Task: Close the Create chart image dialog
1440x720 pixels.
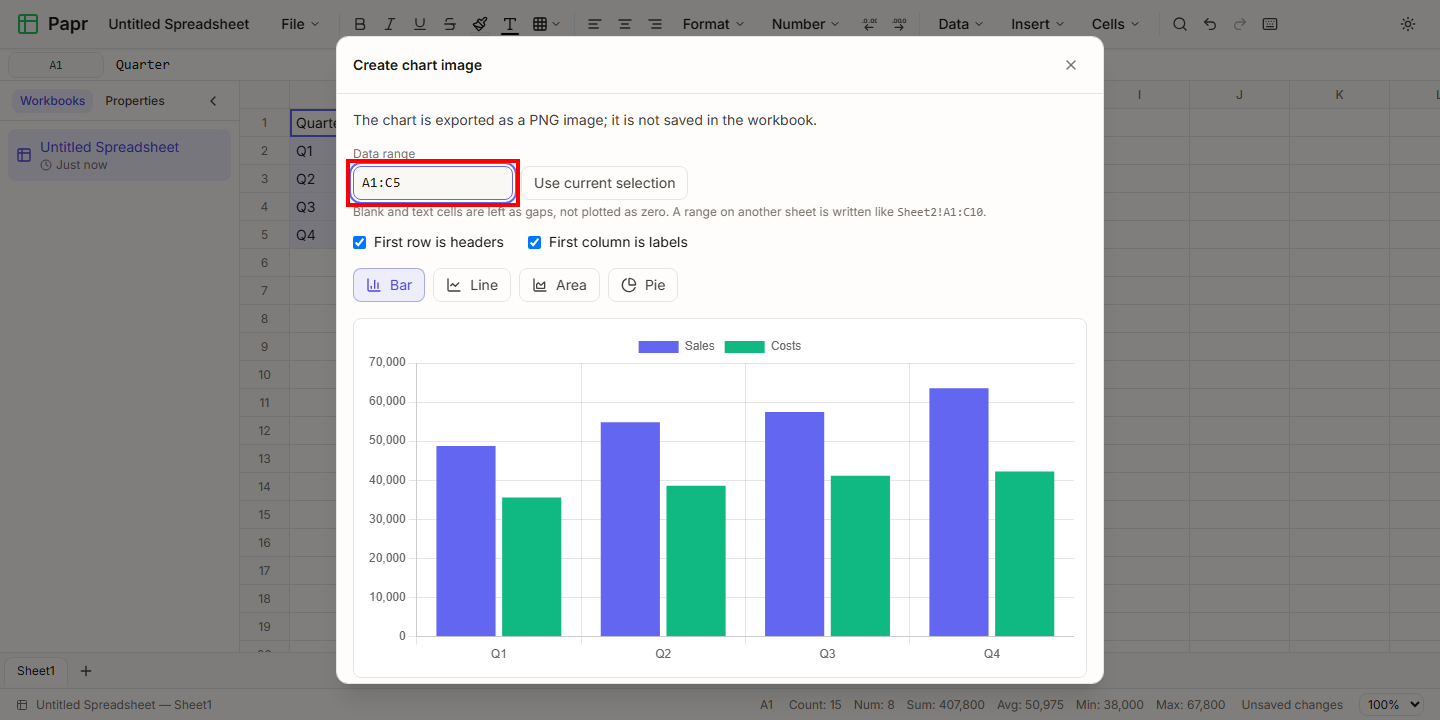Action: click(x=1071, y=65)
